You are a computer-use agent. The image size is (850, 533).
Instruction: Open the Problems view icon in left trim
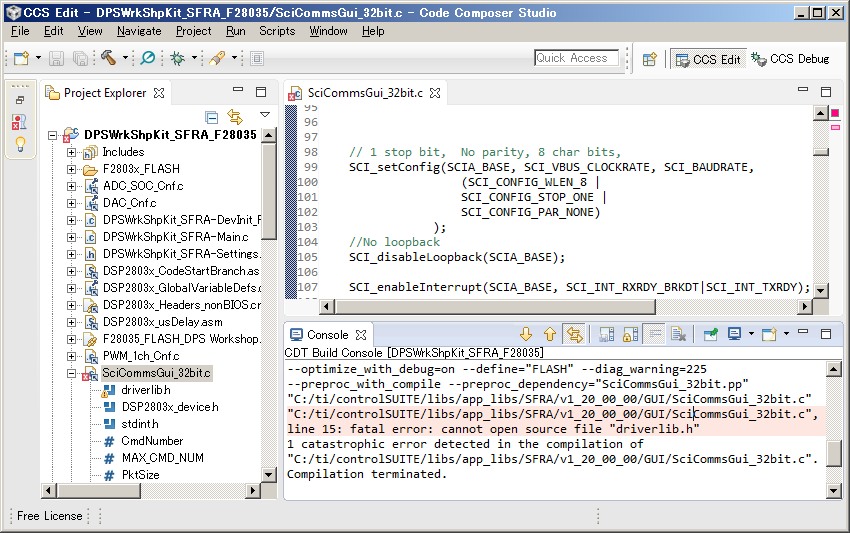coord(19,122)
